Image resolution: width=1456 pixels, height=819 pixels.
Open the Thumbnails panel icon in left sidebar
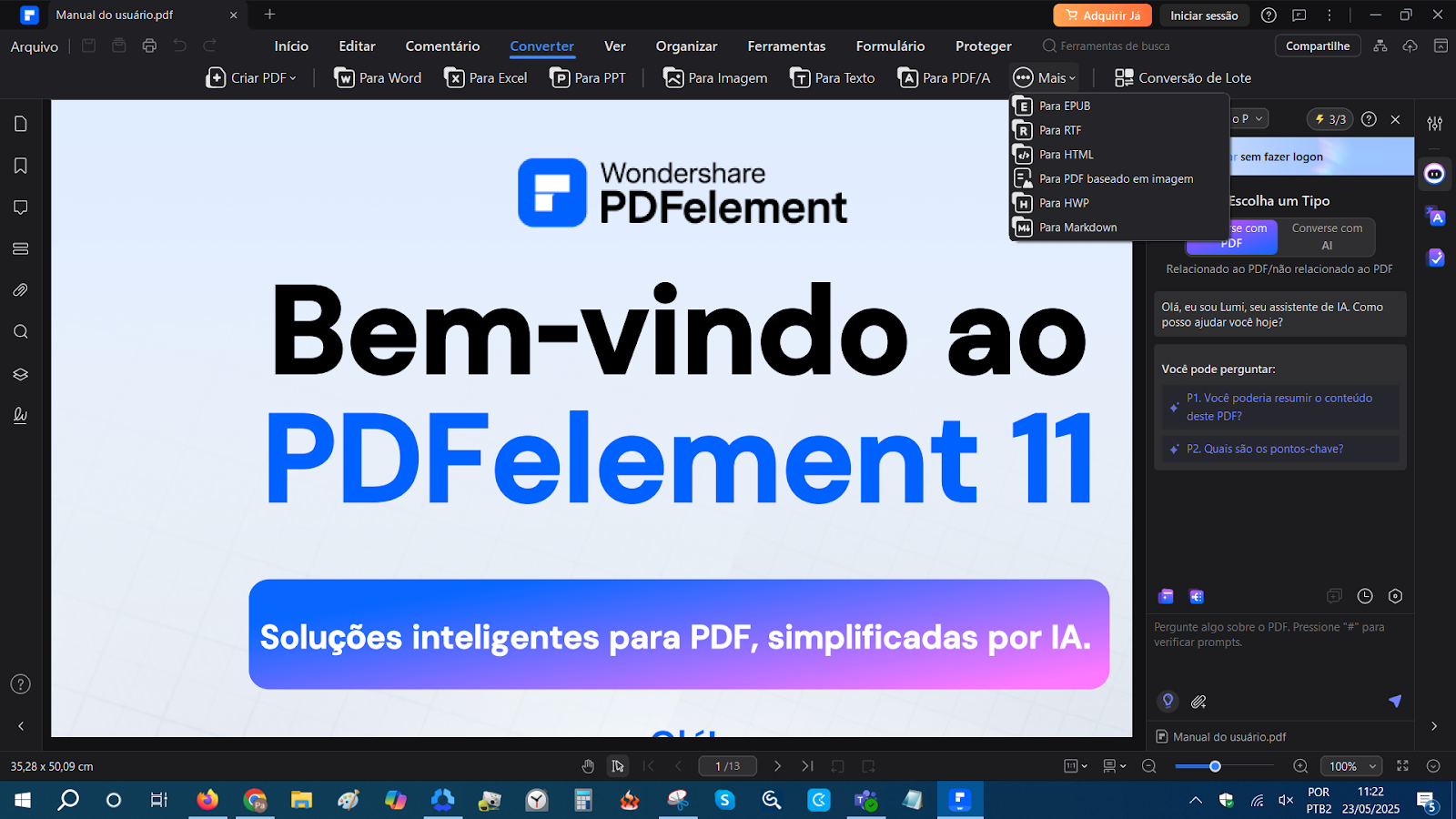point(21,124)
